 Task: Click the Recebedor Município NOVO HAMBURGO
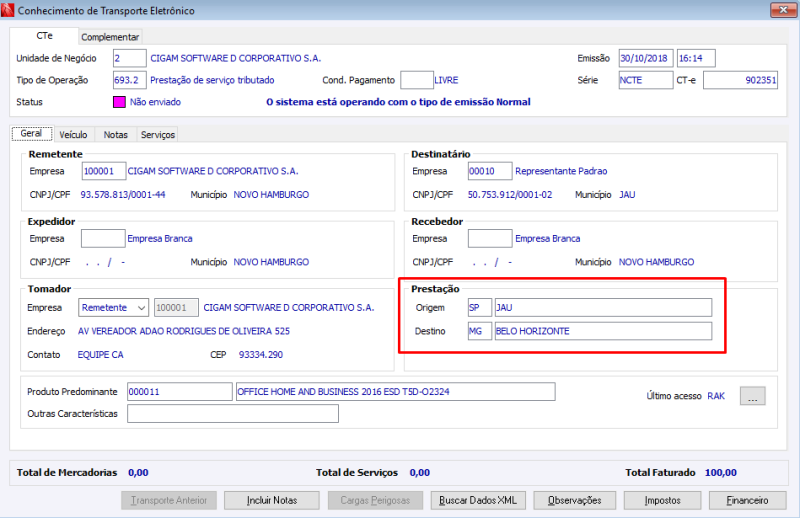(657, 262)
